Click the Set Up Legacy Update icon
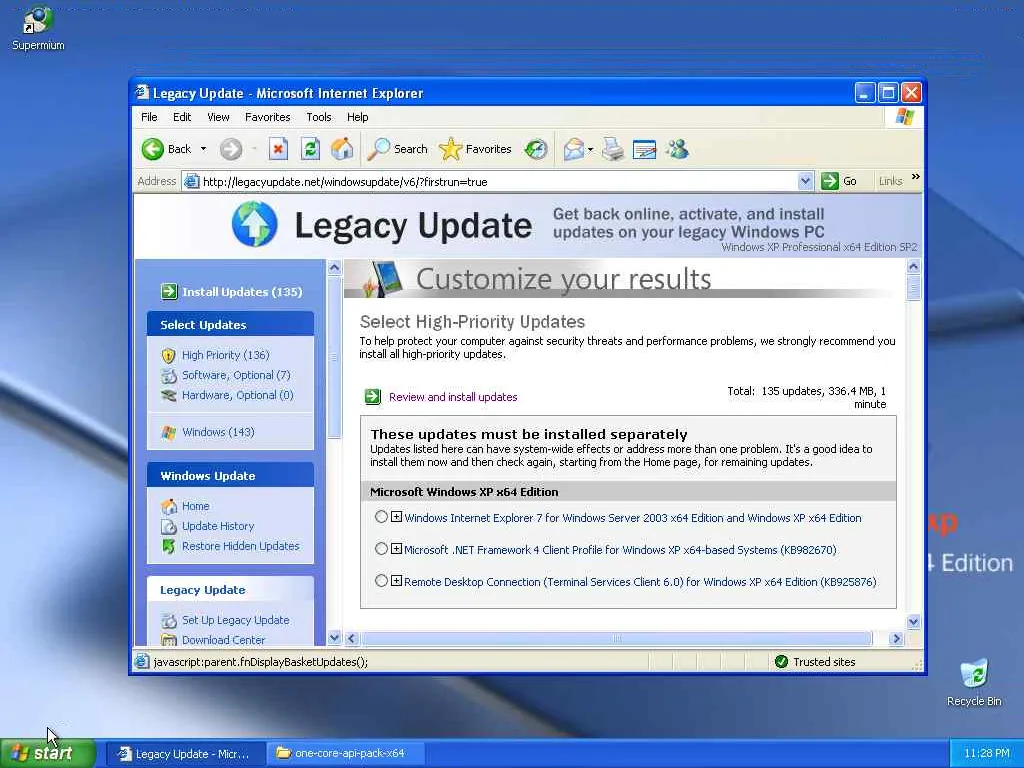 168,620
